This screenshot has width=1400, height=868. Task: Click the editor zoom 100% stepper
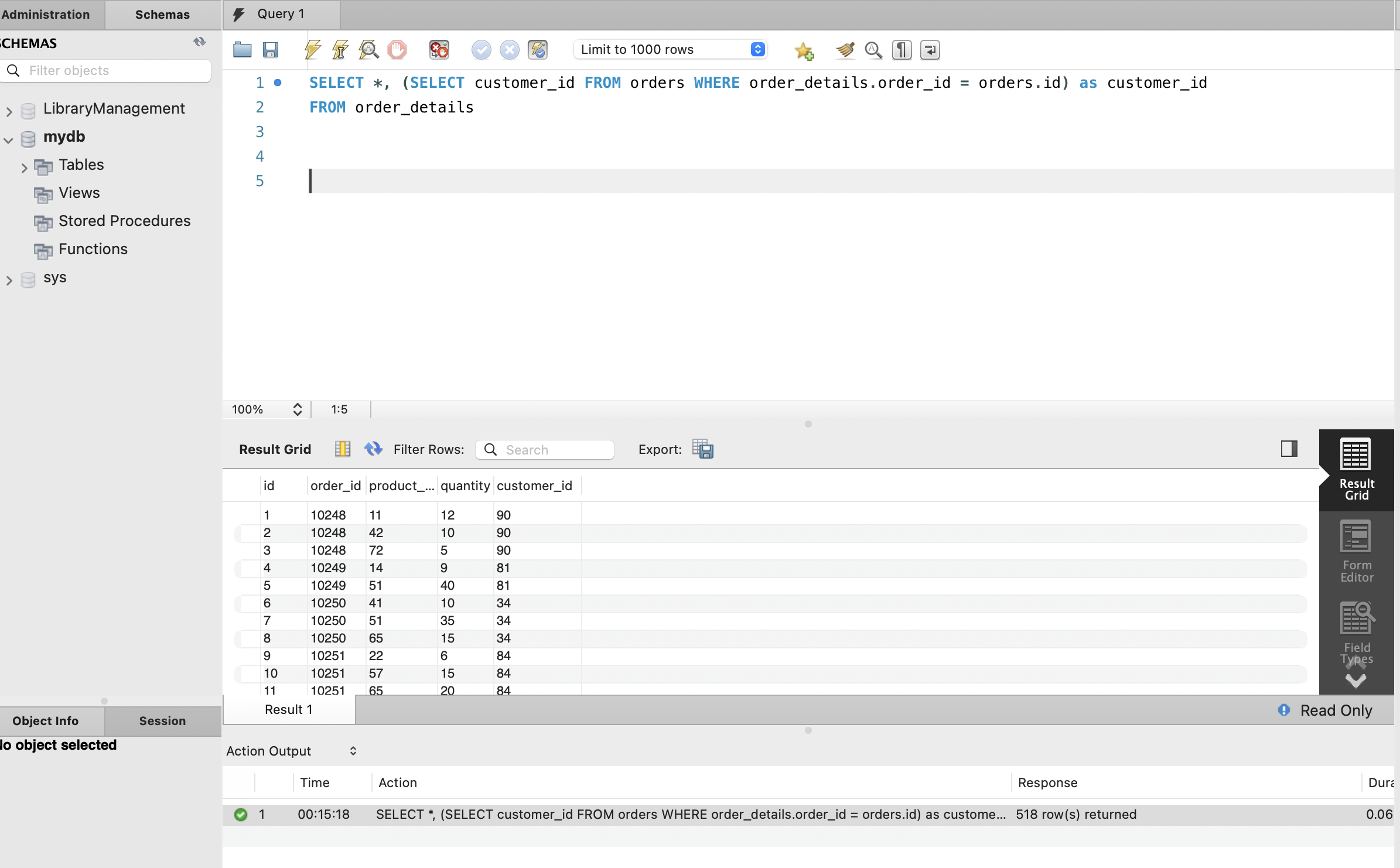pos(297,409)
